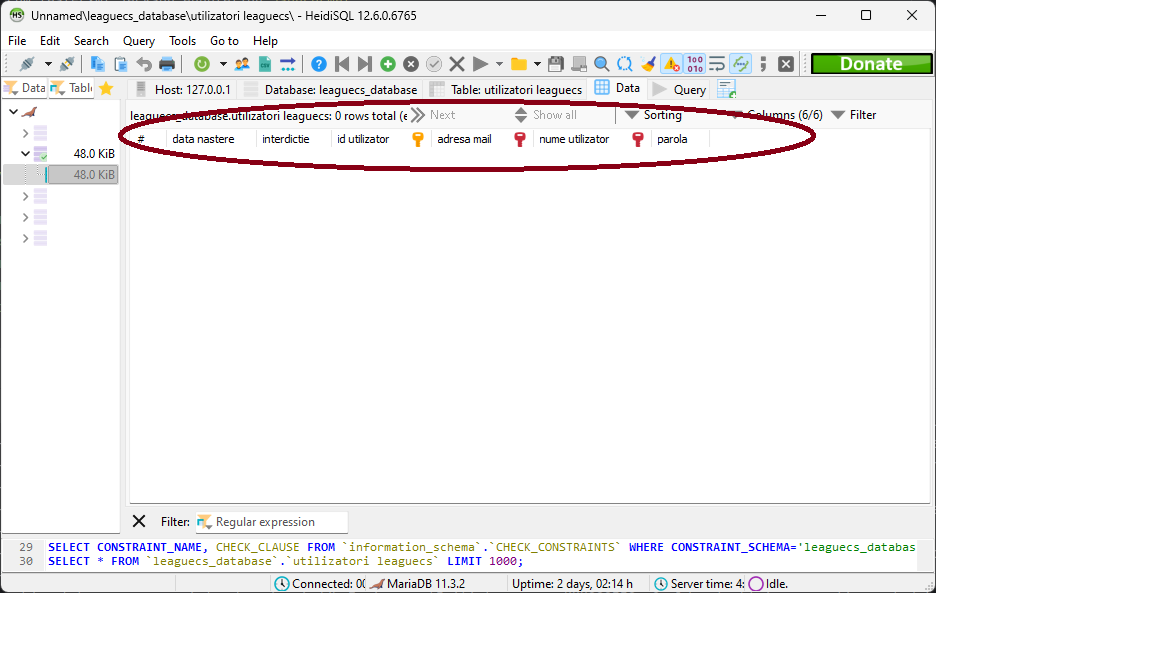Open the Tools menu
Image resolution: width=1152 pixels, height=648 pixels.
click(x=182, y=40)
